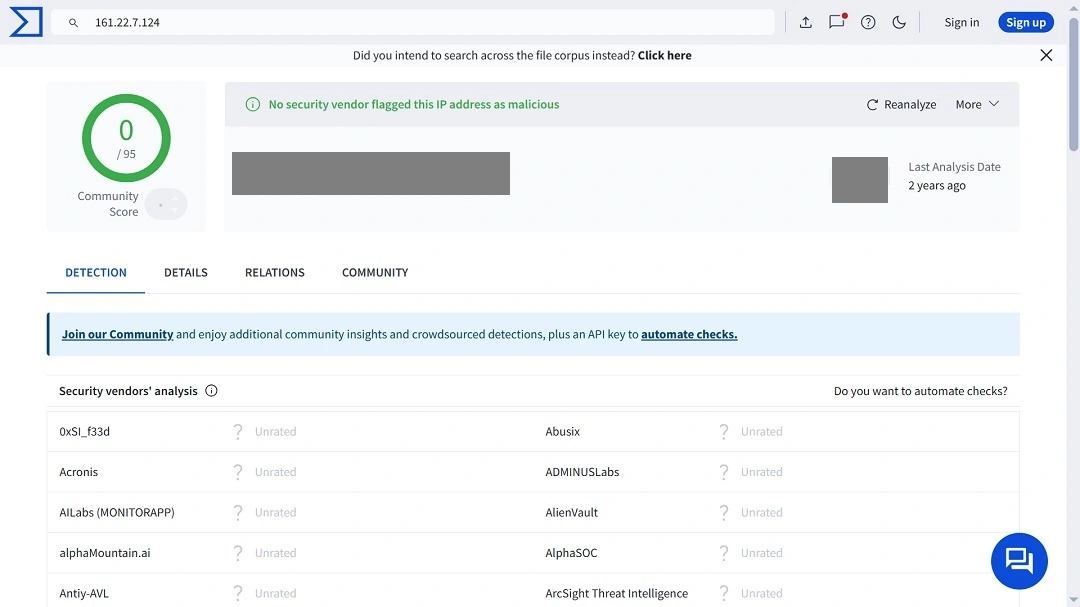
Task: Expand the More options dropdown
Action: [975, 103]
